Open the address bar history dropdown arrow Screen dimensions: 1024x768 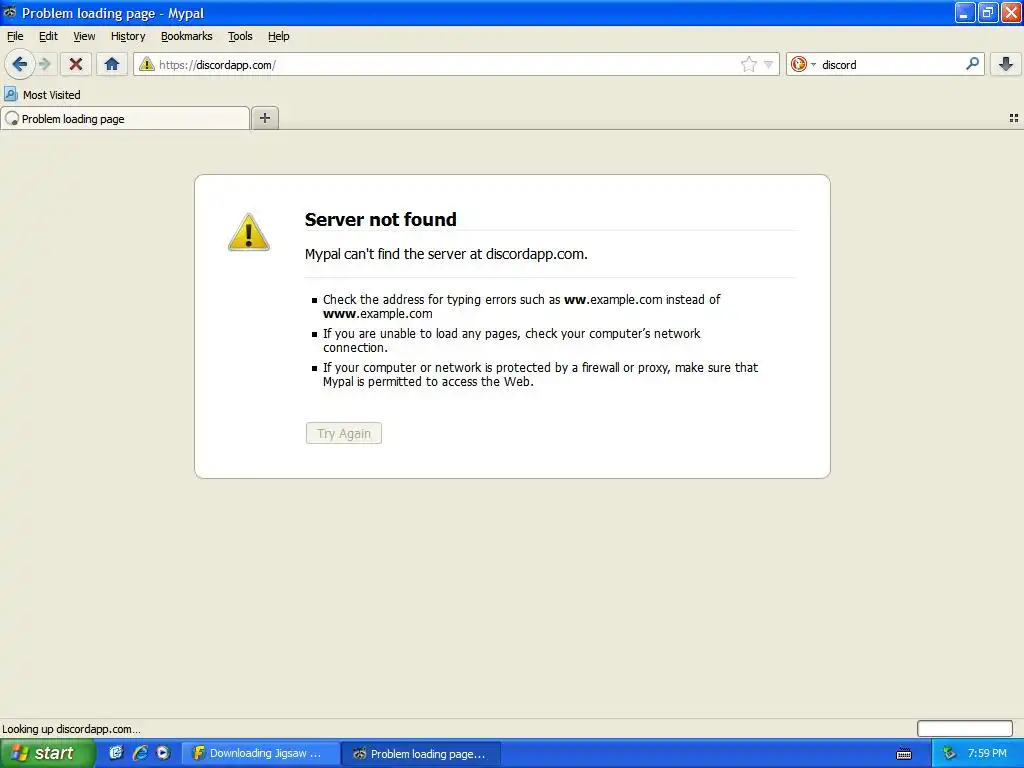coord(769,64)
